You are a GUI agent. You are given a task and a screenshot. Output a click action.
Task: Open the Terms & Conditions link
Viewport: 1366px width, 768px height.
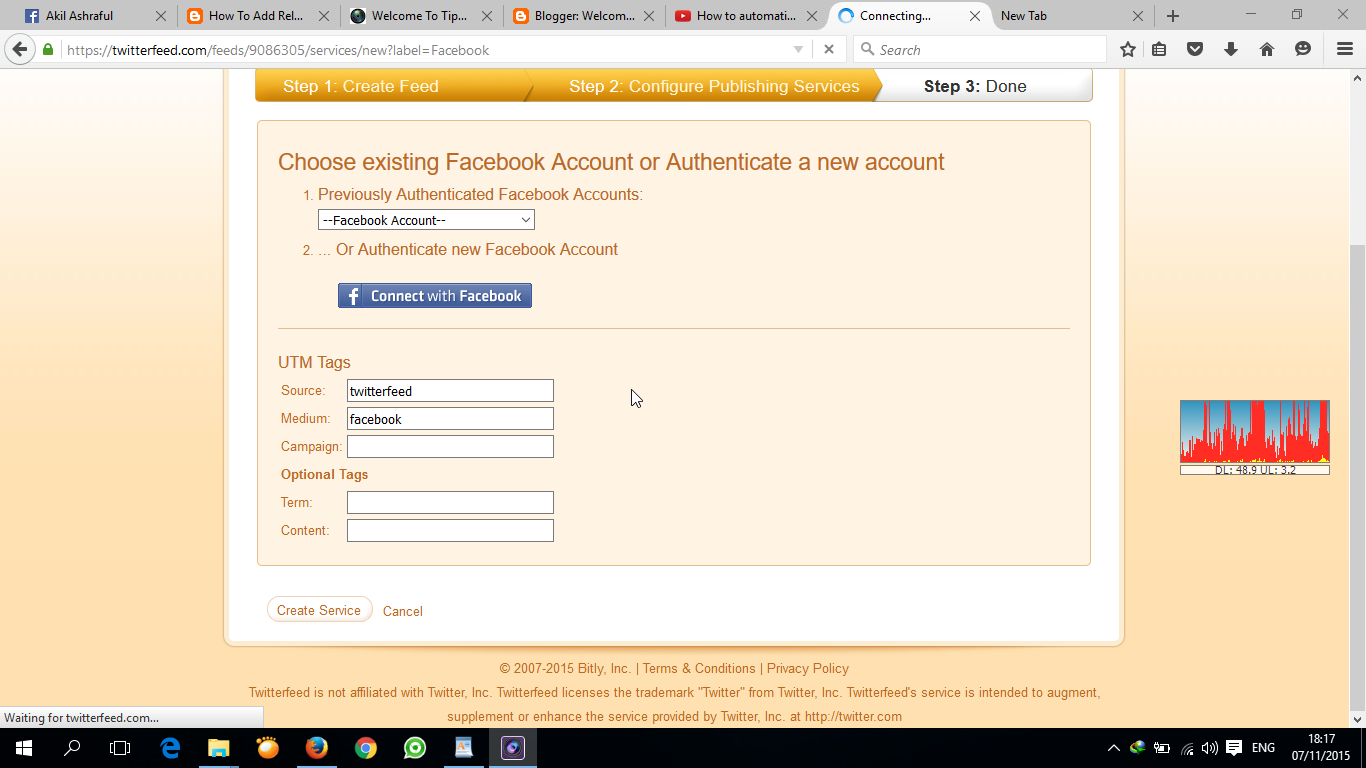699,668
